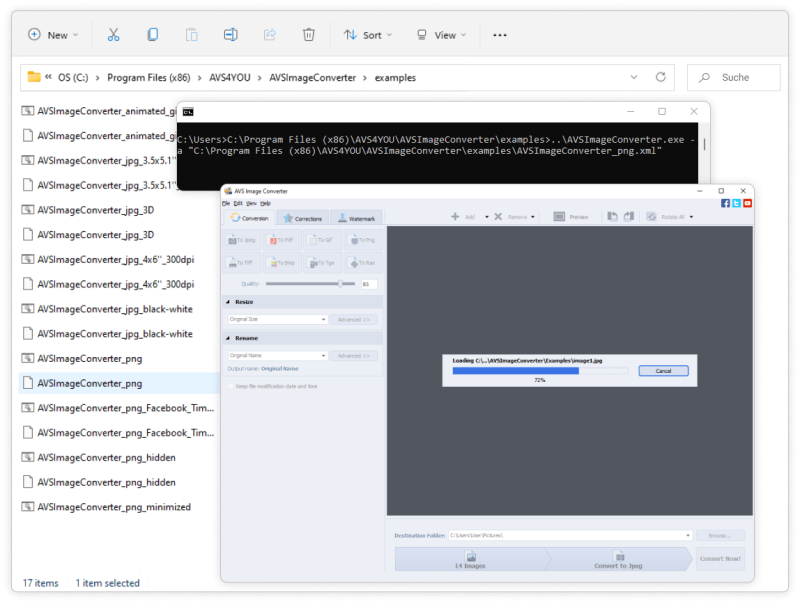Click the To Png format button
This screenshot has width=800, height=604.
[x=363, y=240]
